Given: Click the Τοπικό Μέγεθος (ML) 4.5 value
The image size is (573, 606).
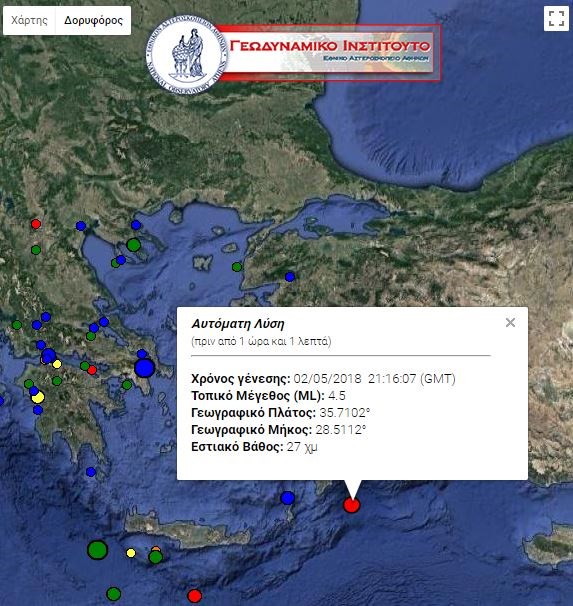Looking at the screenshot, I should click(x=337, y=396).
